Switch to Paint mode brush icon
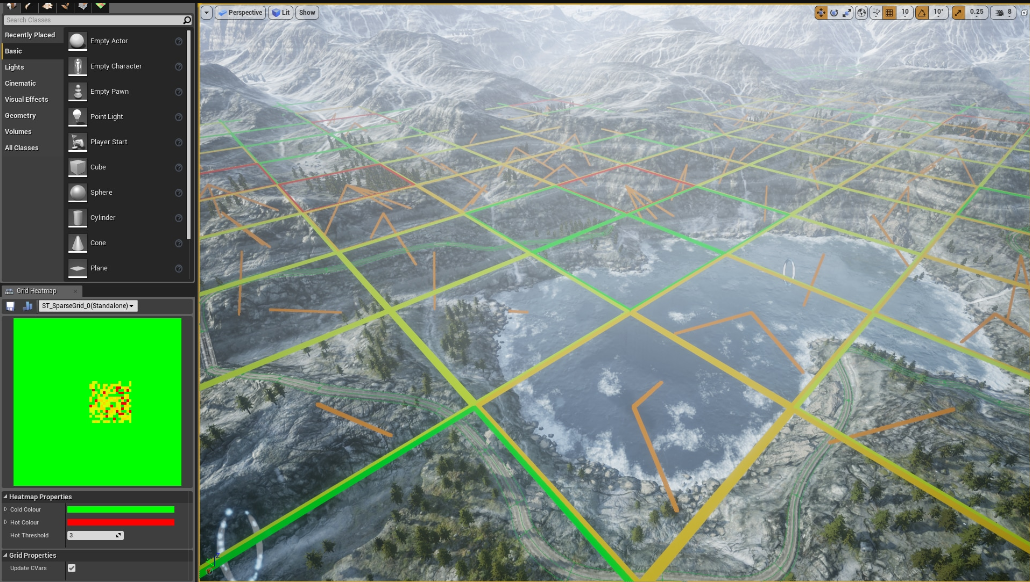 (x=29, y=6)
